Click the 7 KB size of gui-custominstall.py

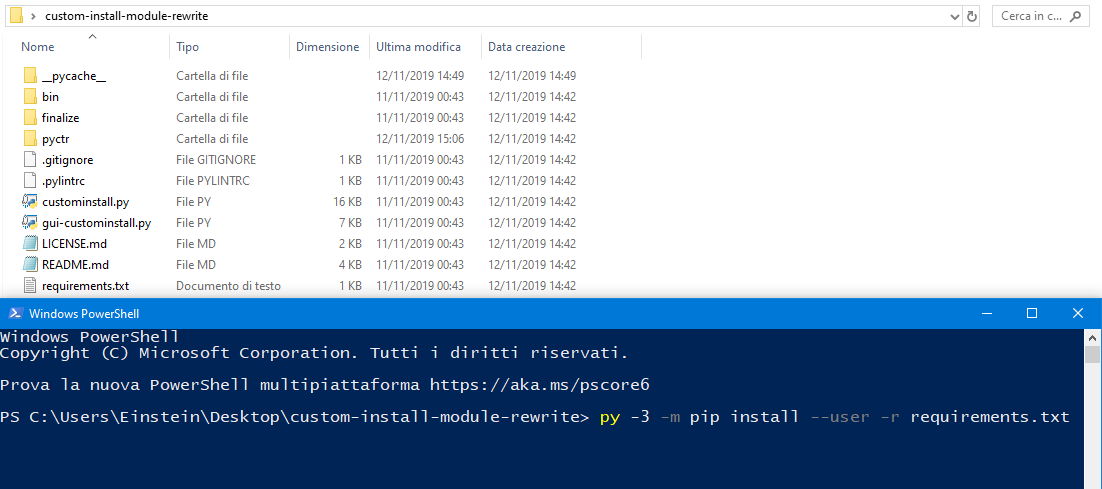350,223
